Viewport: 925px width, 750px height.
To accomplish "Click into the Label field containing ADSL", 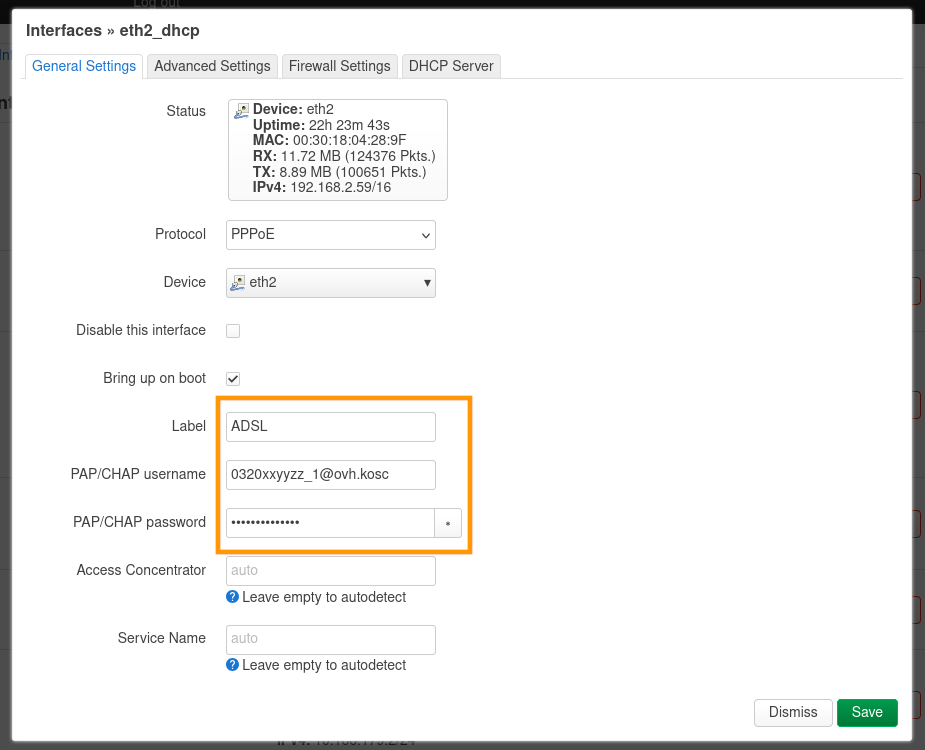I will [x=331, y=427].
